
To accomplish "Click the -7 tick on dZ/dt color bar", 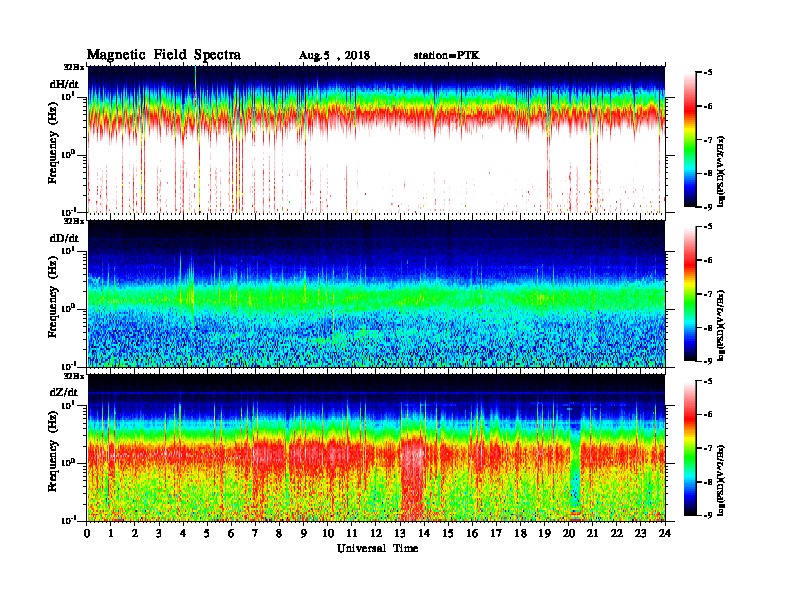I will click(x=708, y=448).
